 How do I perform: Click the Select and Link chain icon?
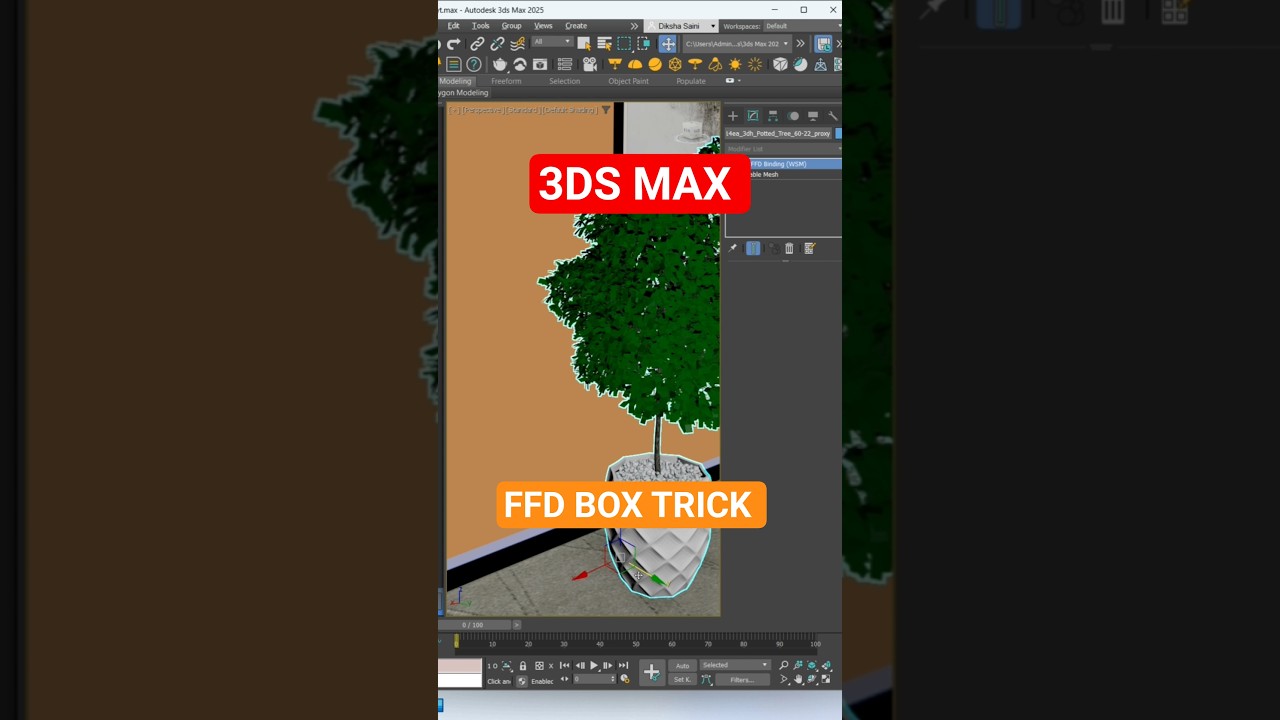tap(477, 44)
